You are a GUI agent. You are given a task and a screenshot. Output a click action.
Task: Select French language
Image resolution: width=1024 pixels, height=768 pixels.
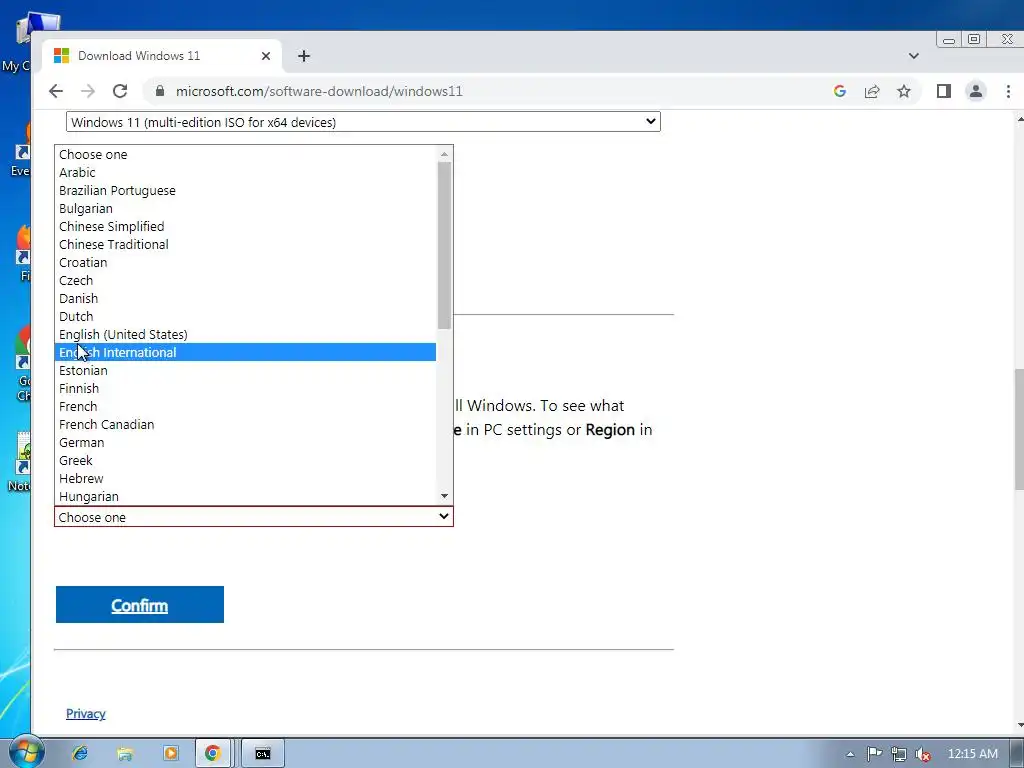pyautogui.click(x=245, y=406)
